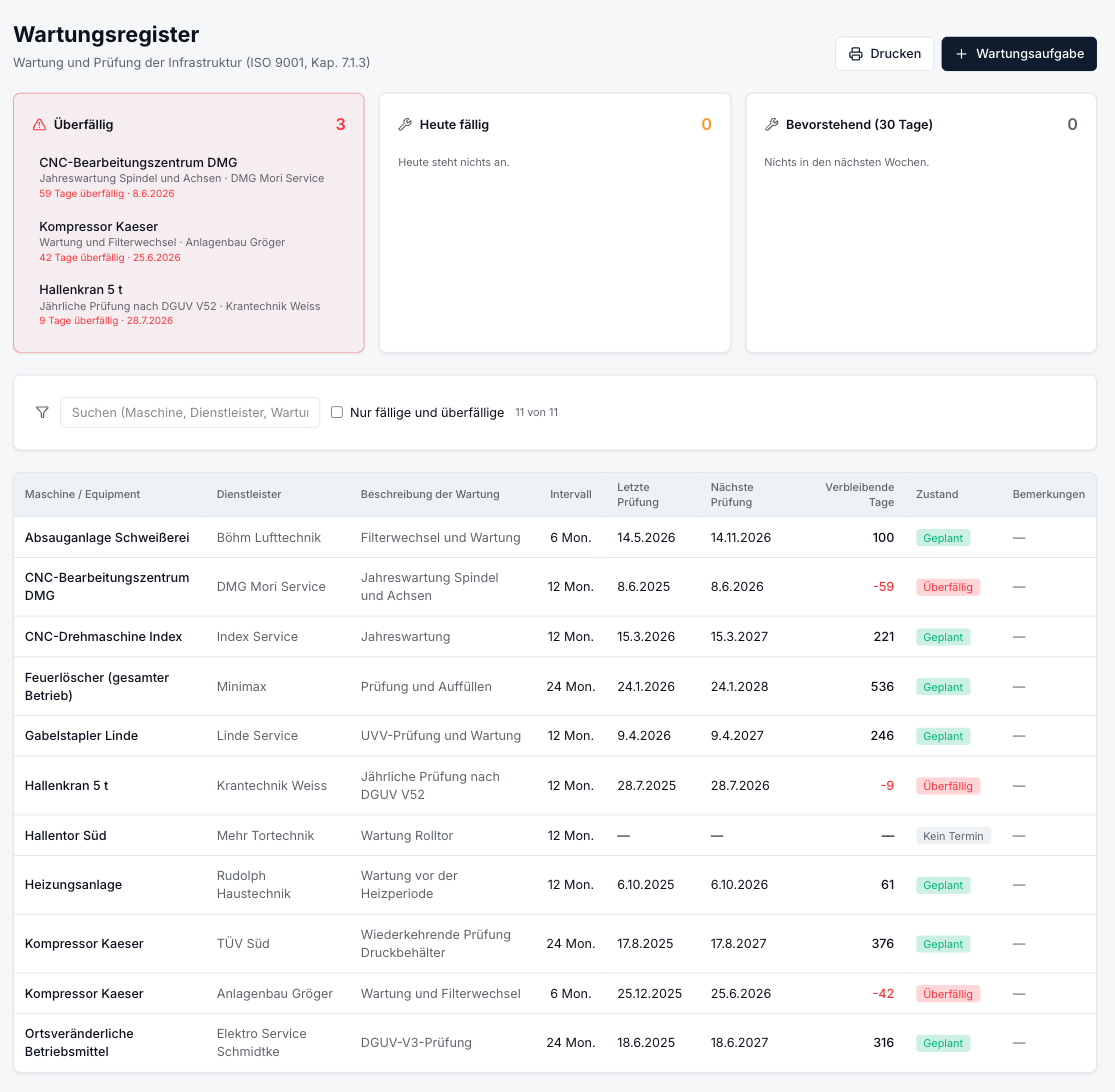Sort by Maschine / Equipment column header
The width and height of the screenshot is (1115, 1092).
coord(82,494)
